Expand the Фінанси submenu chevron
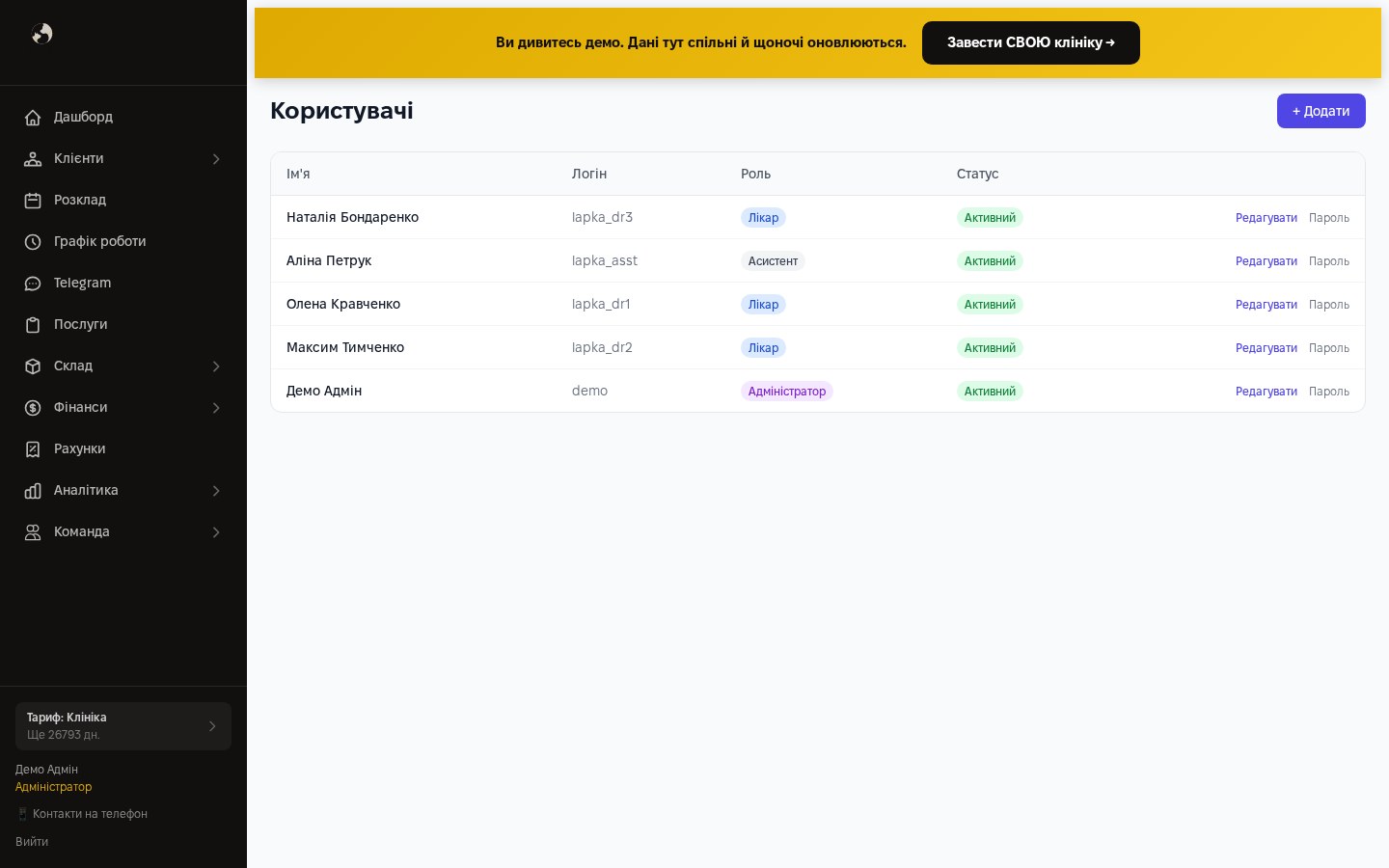Image resolution: width=1389 pixels, height=868 pixels. point(216,408)
